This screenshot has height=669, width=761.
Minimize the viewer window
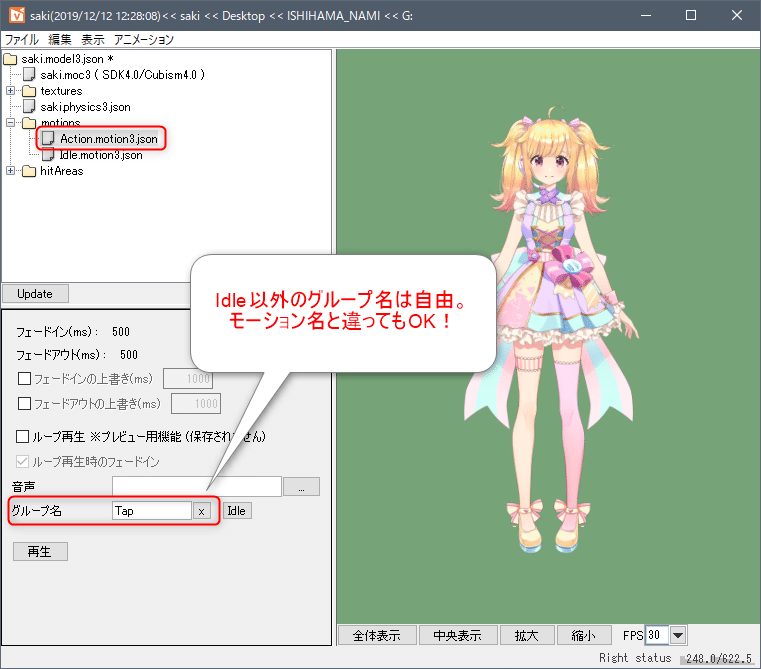click(x=645, y=15)
